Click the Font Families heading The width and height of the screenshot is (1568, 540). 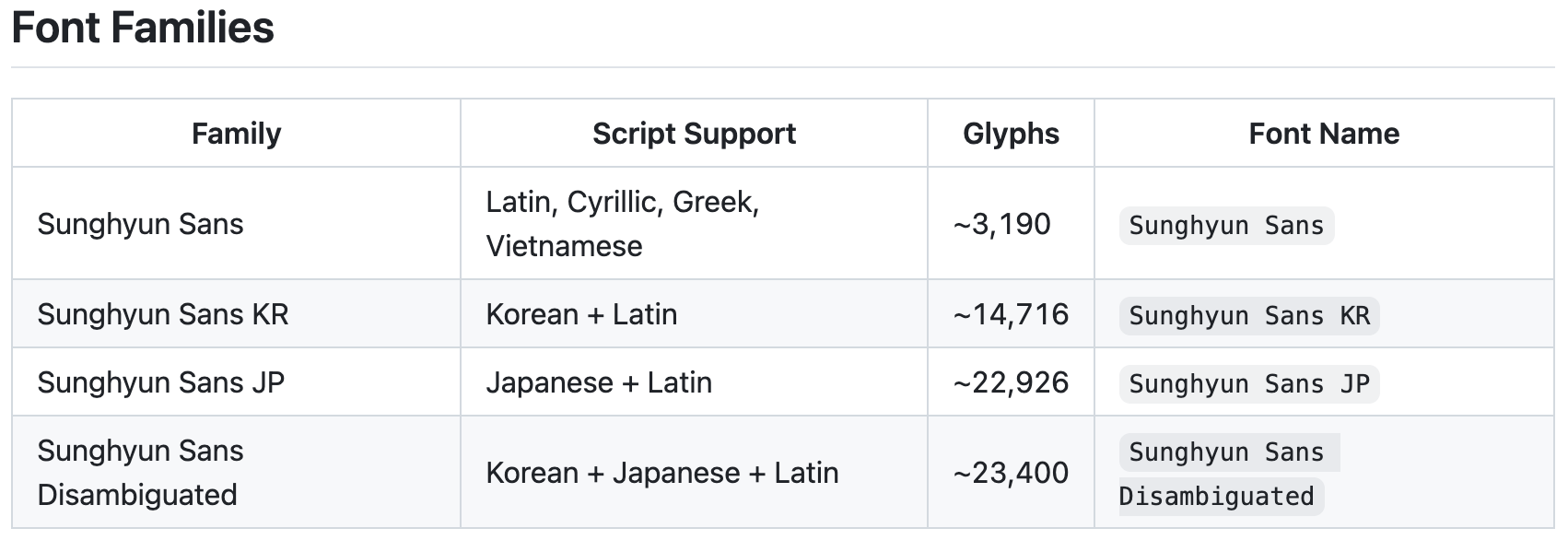click(x=143, y=28)
